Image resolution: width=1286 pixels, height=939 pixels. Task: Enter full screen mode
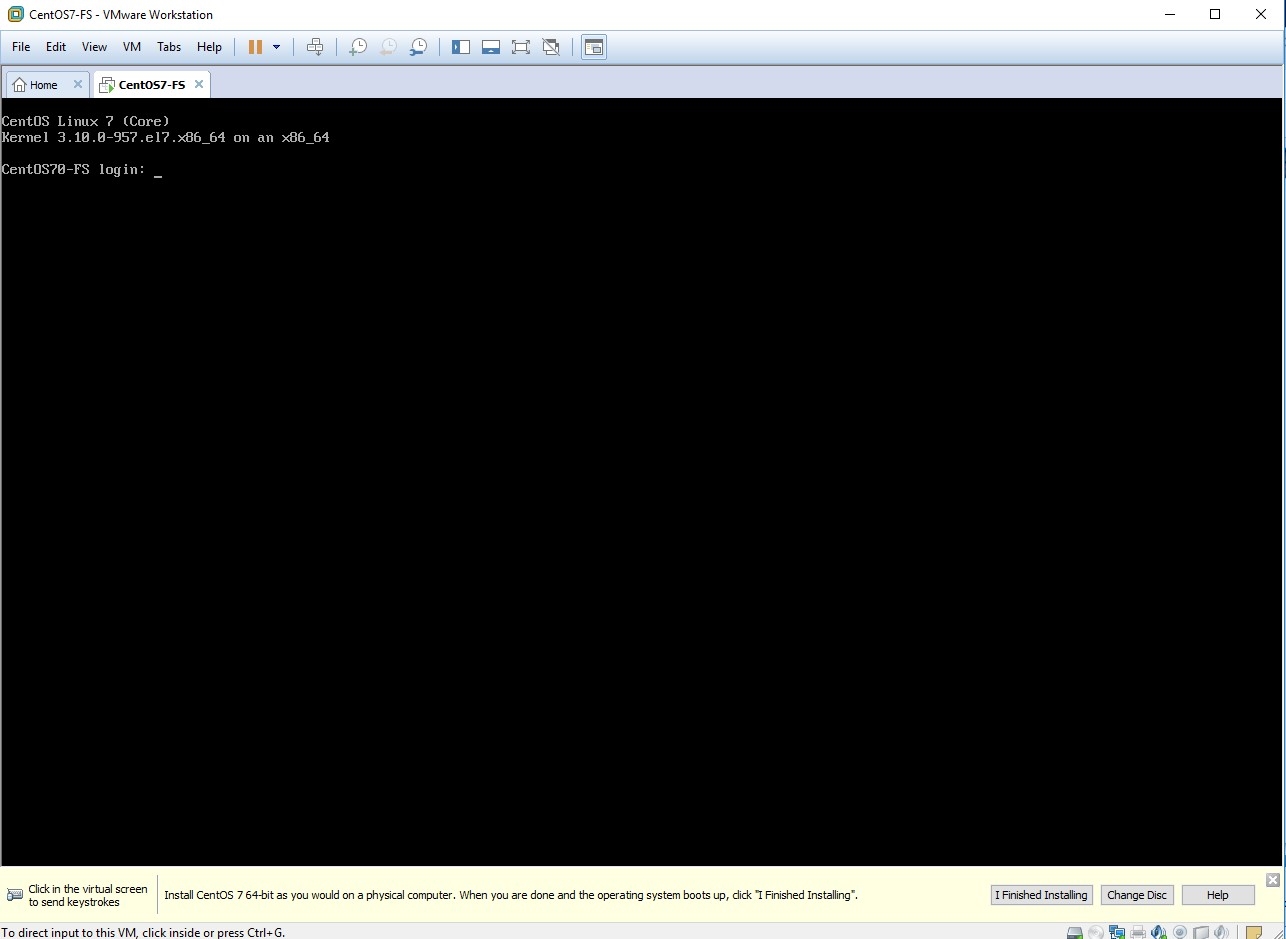520,47
